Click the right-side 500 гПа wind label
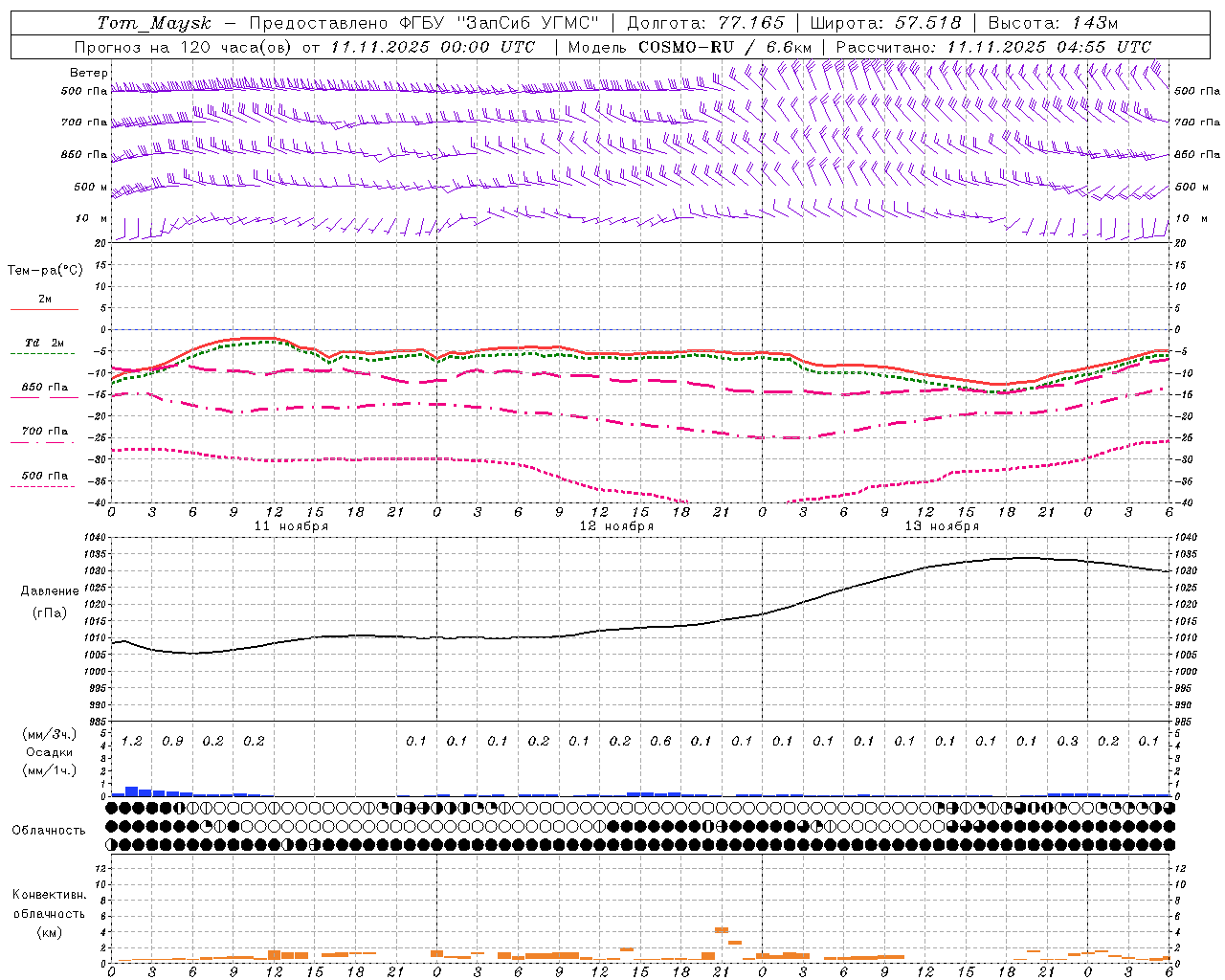1225x980 pixels. click(x=1197, y=91)
